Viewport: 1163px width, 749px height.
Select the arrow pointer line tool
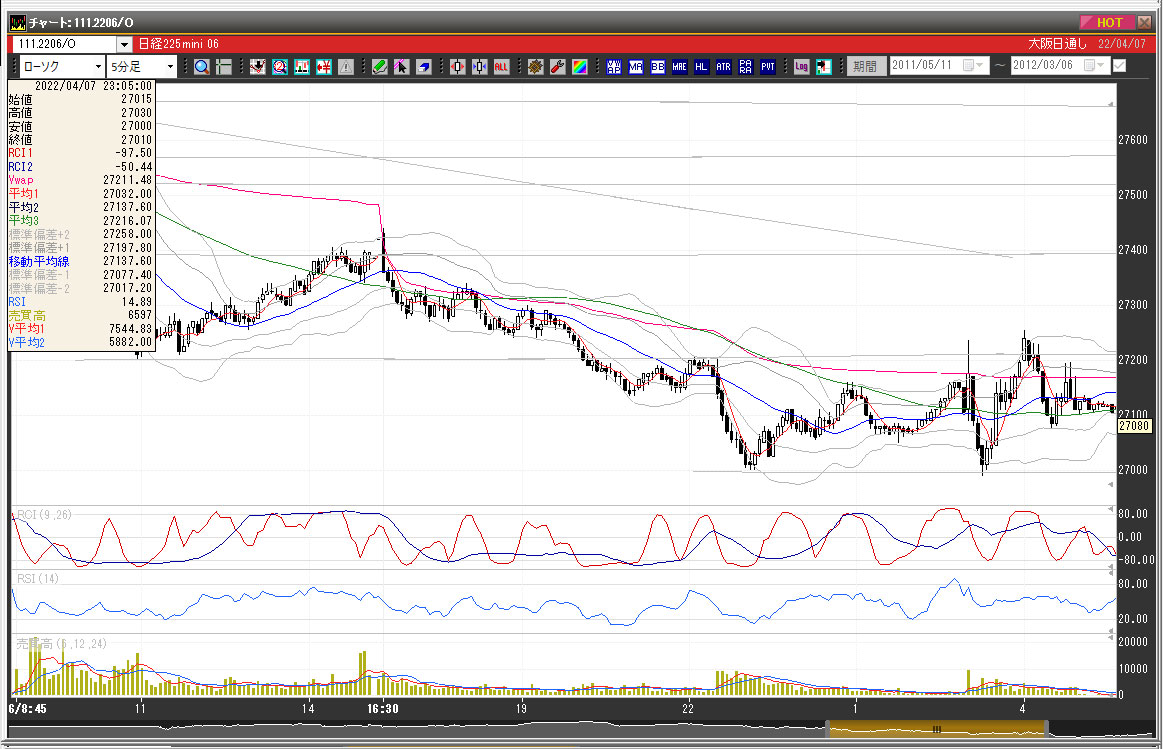pyautogui.click(x=401, y=67)
